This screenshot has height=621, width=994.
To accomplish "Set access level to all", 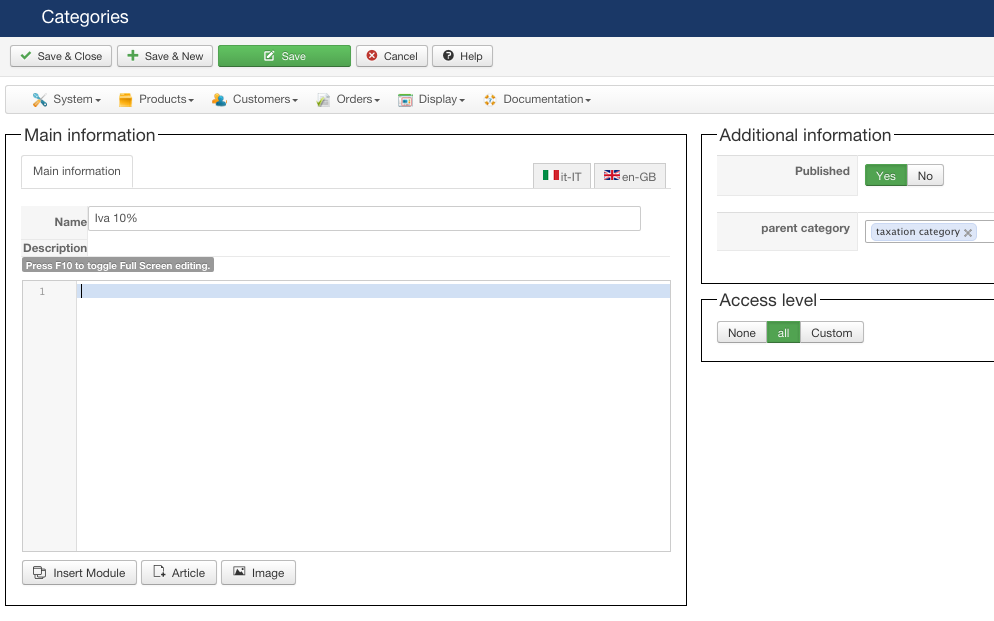I will pos(784,333).
